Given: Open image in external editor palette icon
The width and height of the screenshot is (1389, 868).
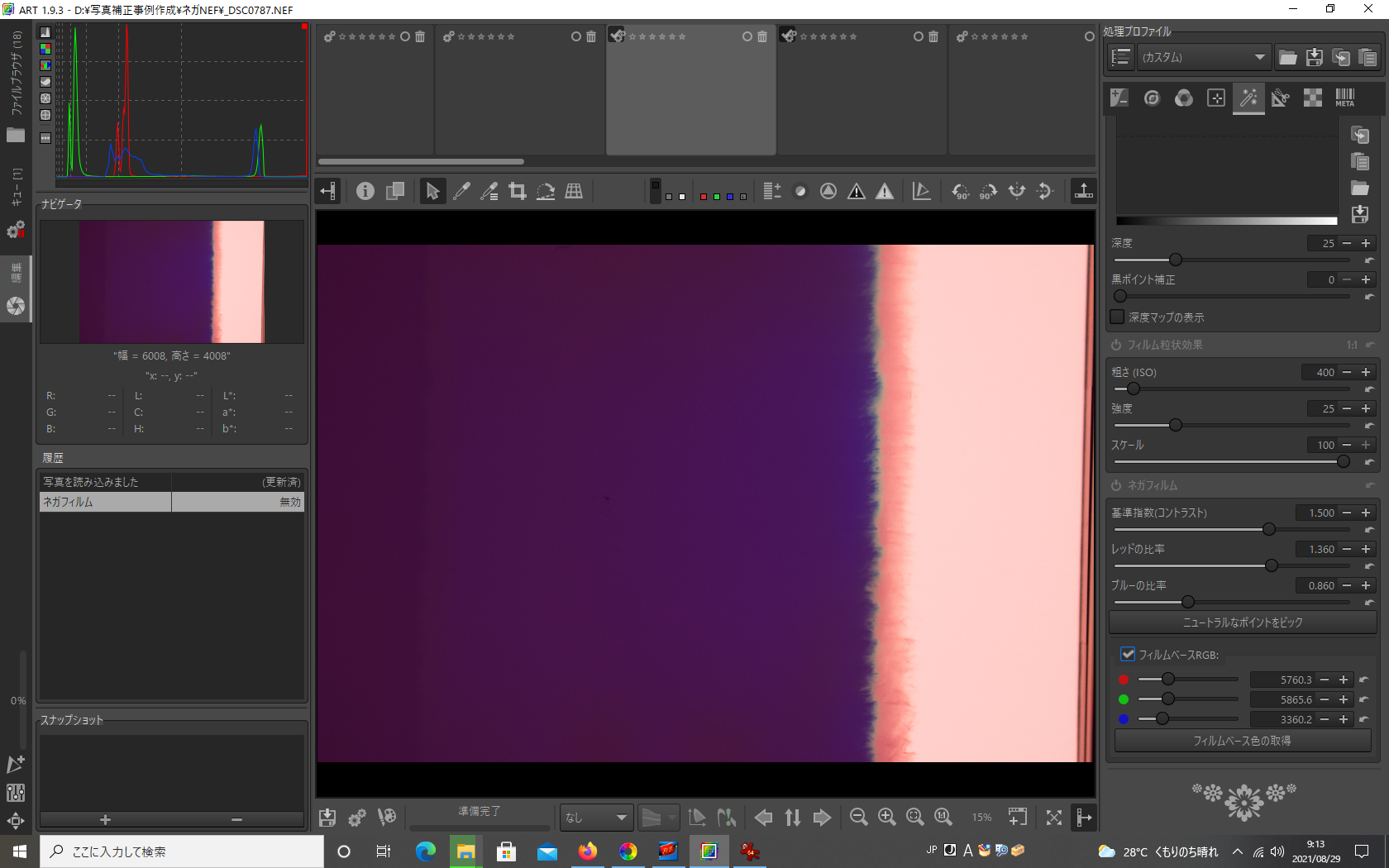Looking at the screenshot, I should [386, 818].
